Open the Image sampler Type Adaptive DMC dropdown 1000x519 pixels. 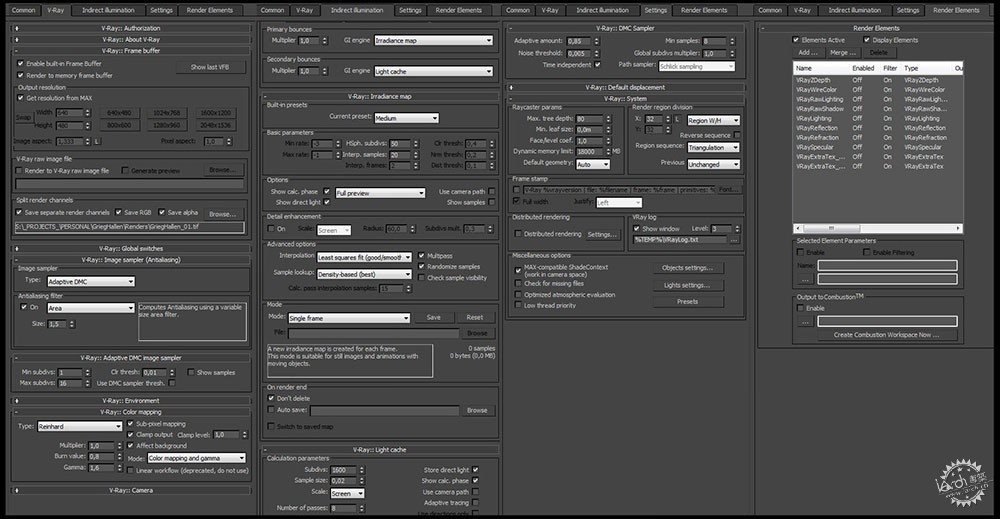tap(91, 281)
